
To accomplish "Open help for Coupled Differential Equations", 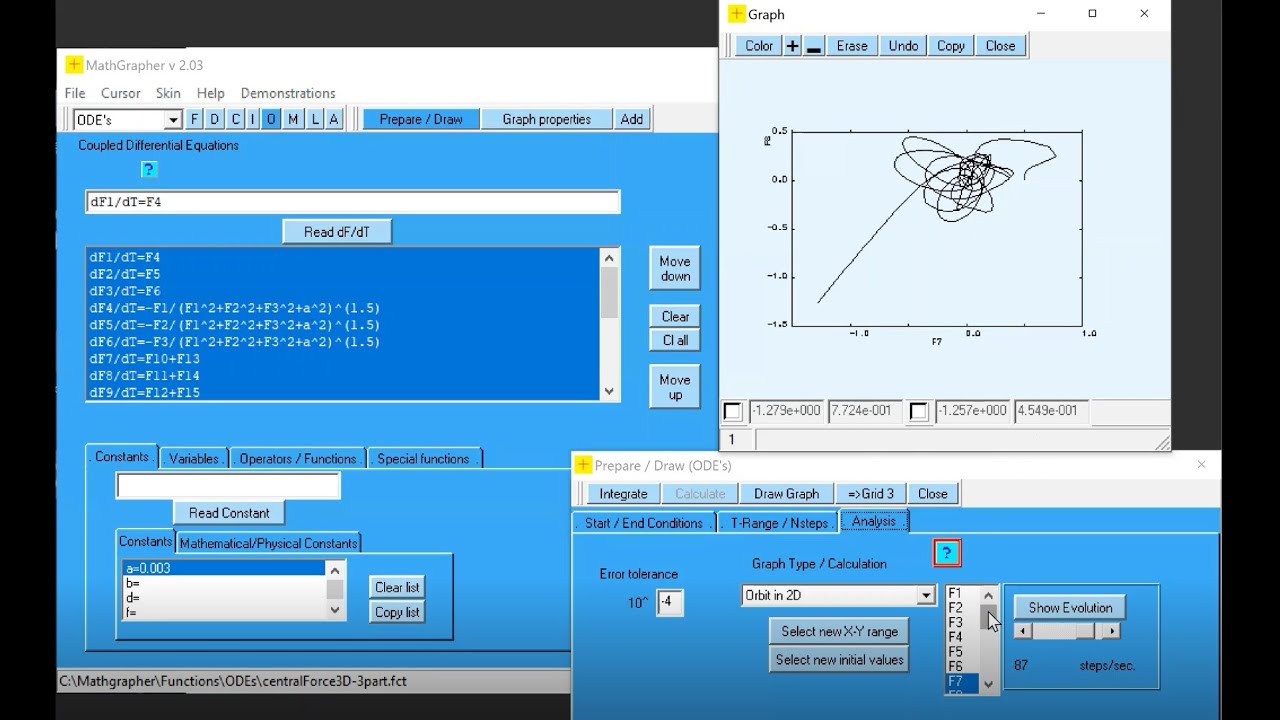I will (149, 169).
